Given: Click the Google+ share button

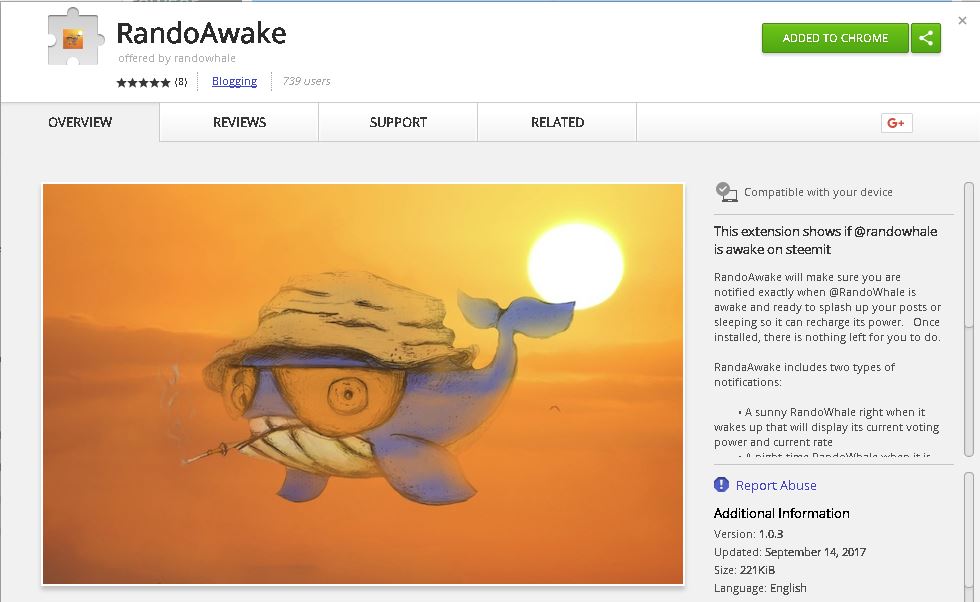Looking at the screenshot, I should (896, 123).
